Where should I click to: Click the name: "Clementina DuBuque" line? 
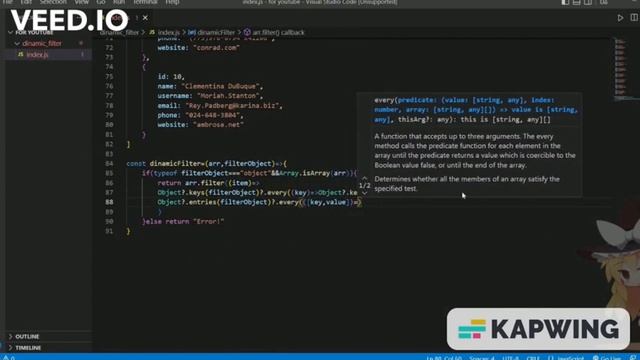coord(210,86)
